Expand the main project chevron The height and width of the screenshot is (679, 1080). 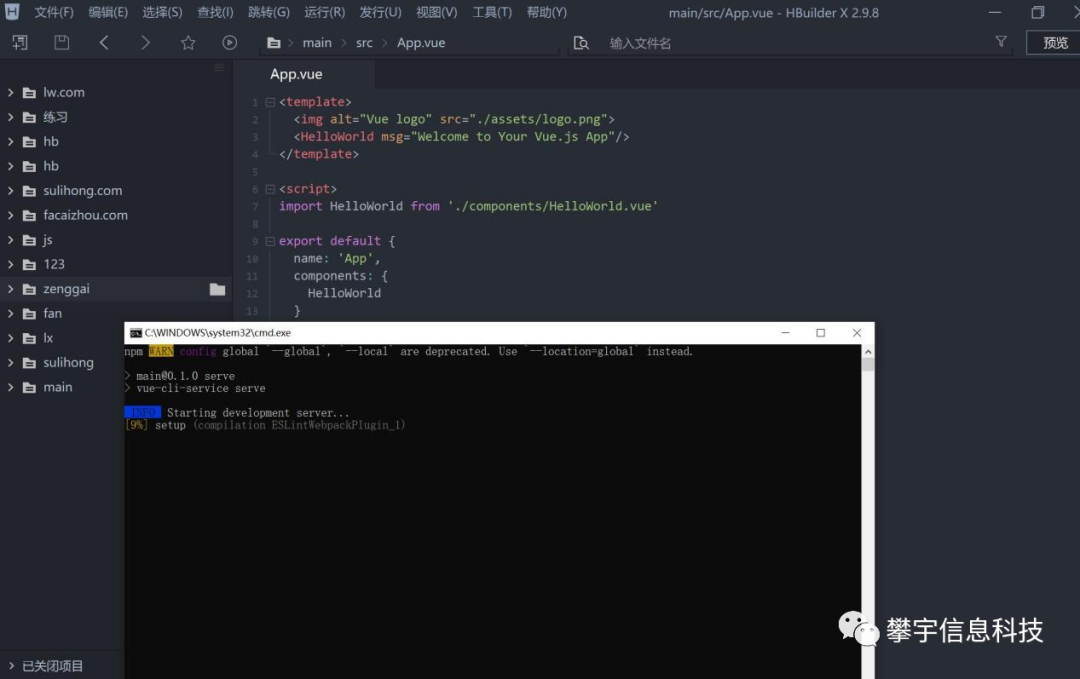pyautogui.click(x=10, y=387)
